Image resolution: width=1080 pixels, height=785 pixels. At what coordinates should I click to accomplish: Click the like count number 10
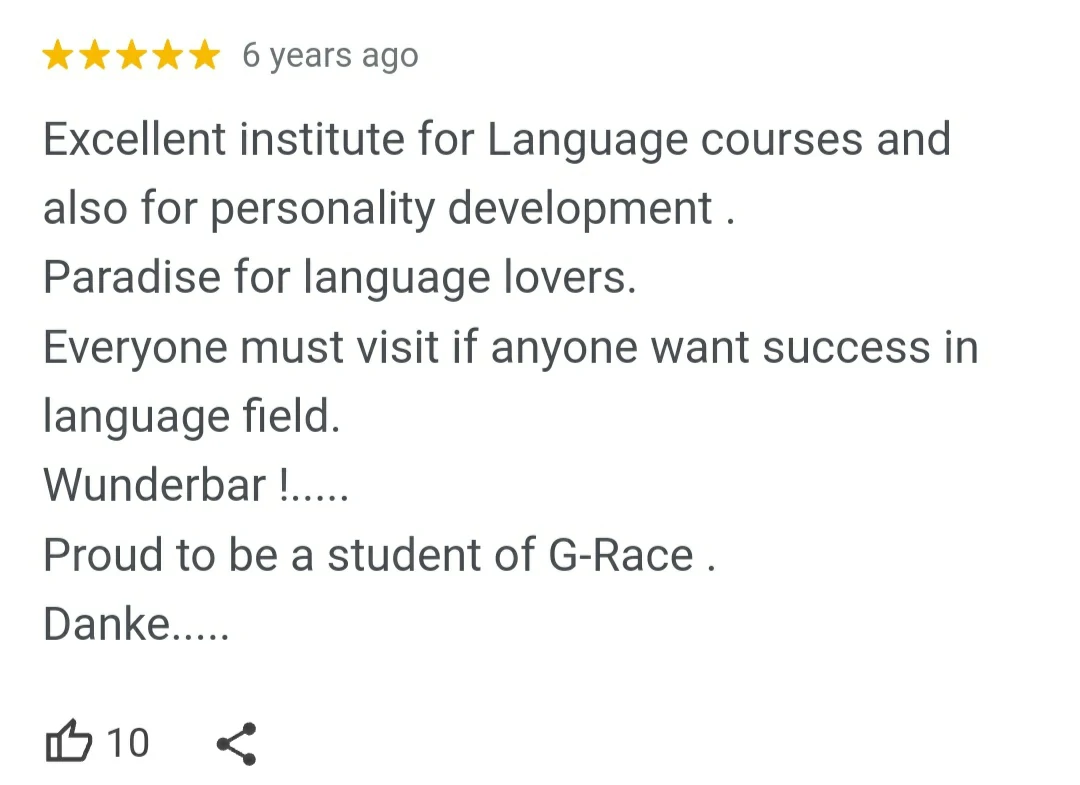click(x=127, y=744)
